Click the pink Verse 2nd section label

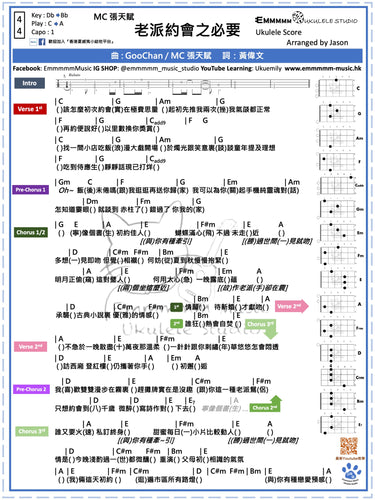[30, 347]
